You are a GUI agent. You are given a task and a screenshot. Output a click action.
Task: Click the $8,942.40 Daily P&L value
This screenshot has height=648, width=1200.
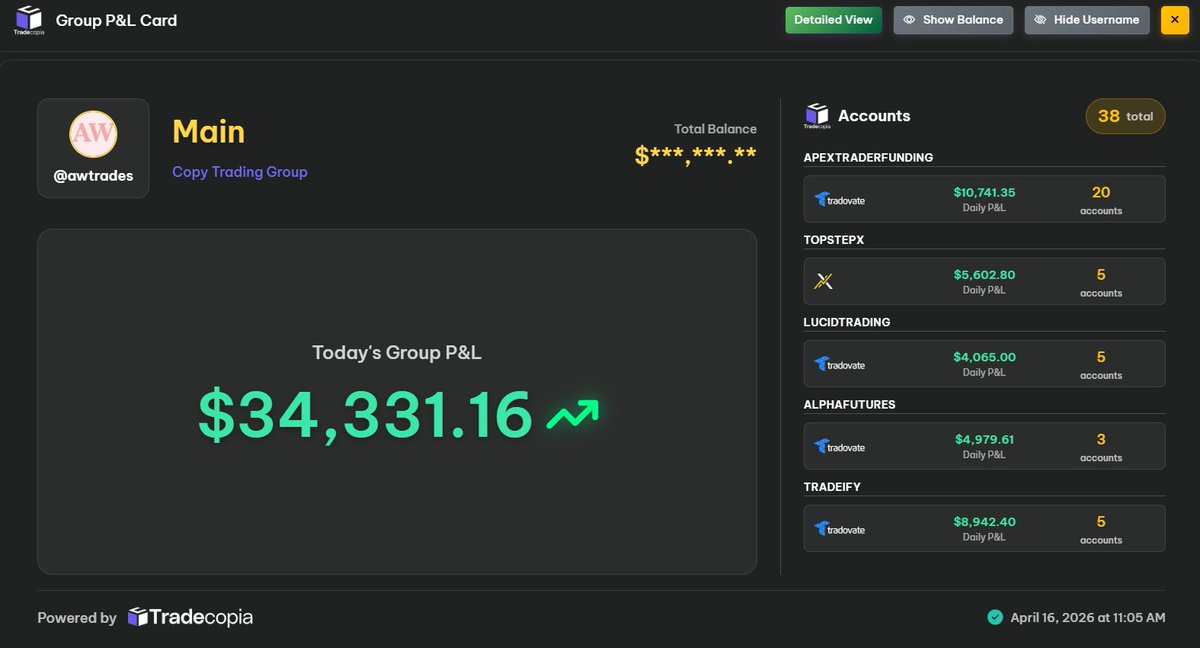pos(984,522)
